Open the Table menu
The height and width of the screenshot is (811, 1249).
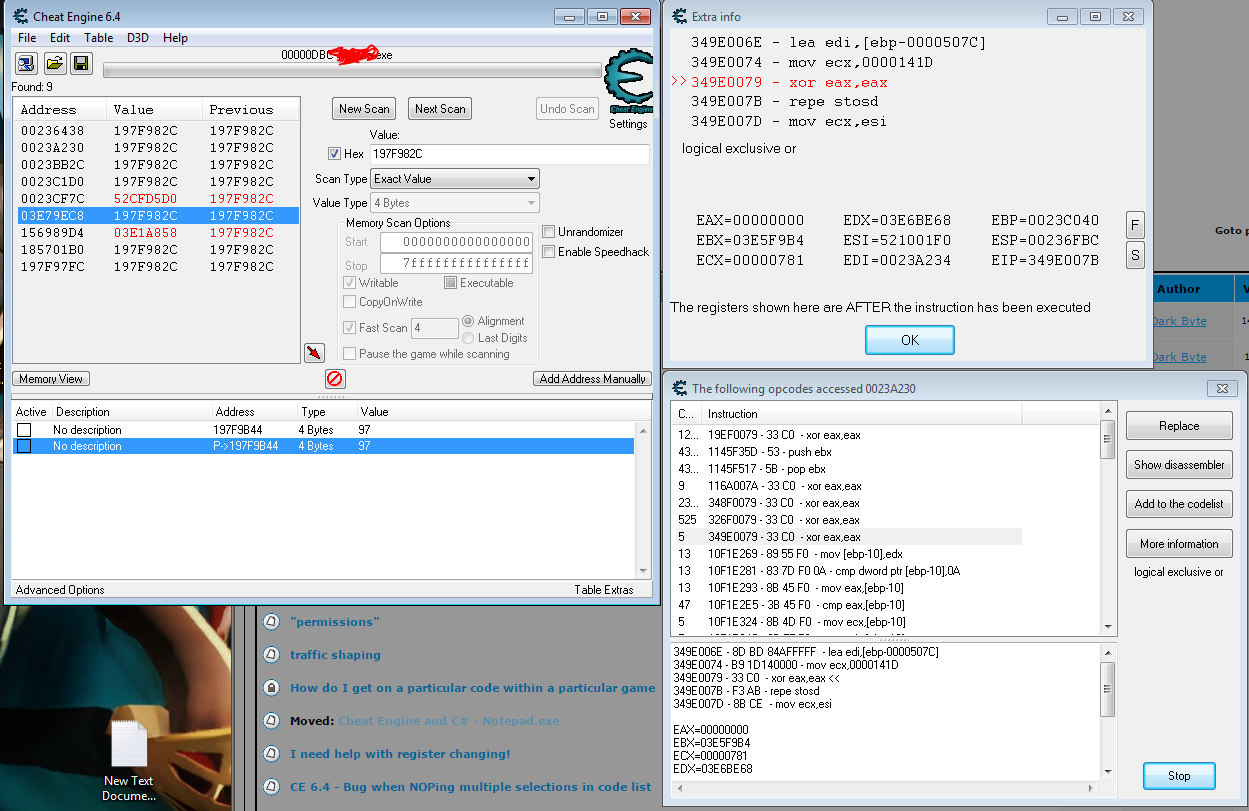click(98, 38)
